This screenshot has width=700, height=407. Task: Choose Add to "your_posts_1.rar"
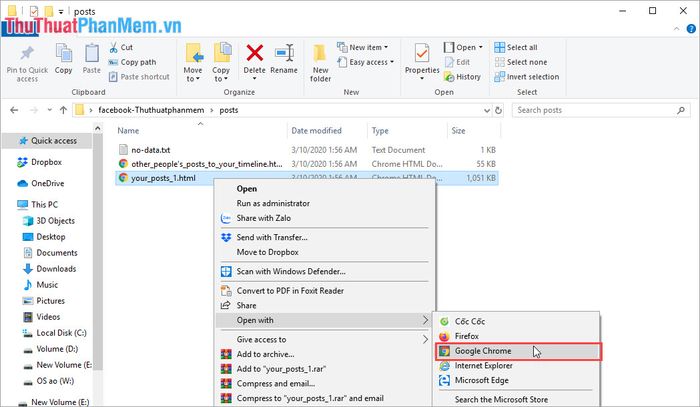click(281, 369)
